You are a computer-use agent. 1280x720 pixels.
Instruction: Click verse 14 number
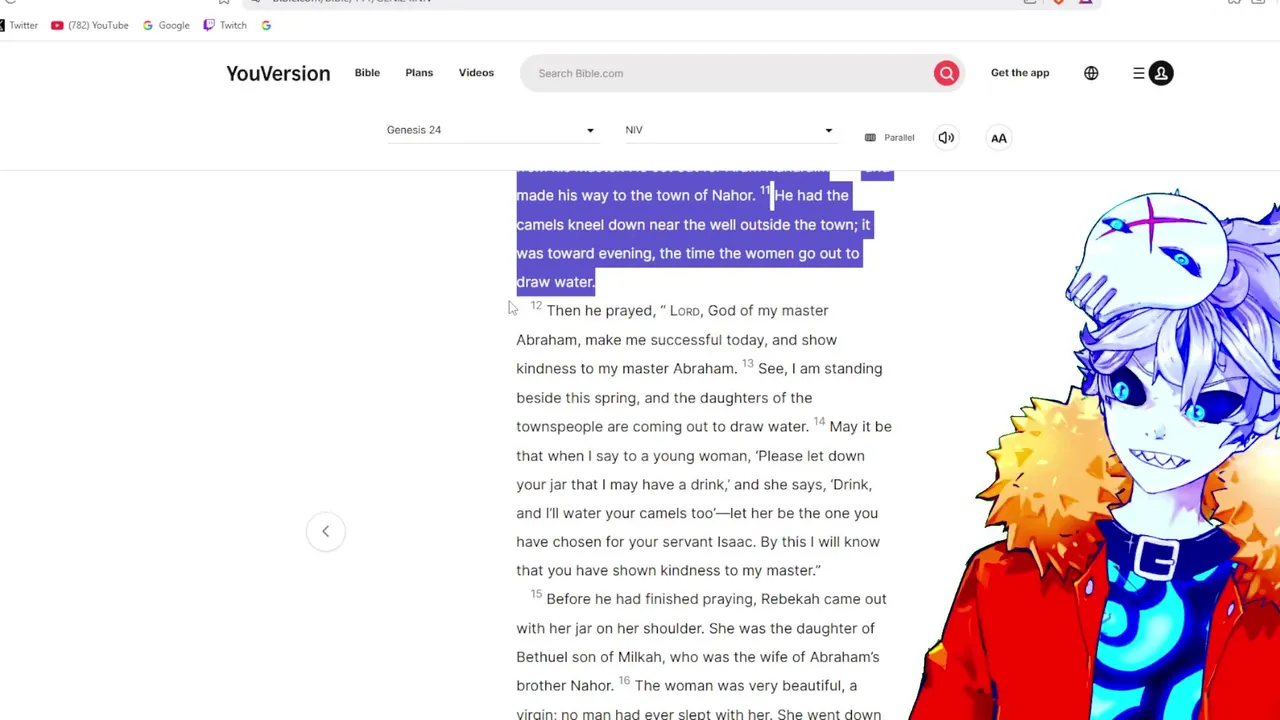click(x=819, y=422)
